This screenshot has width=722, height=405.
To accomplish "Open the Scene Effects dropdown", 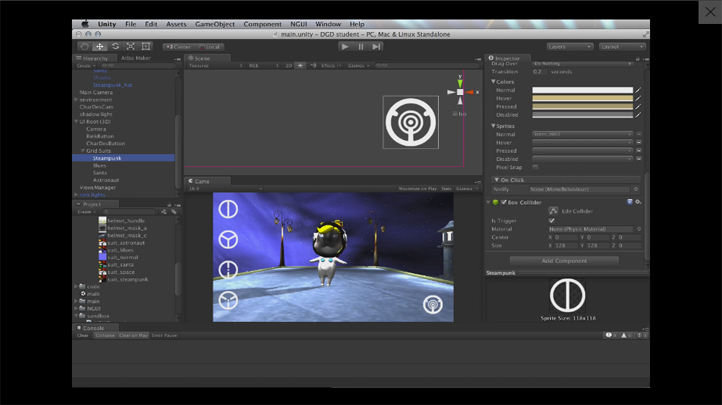I will (x=331, y=66).
